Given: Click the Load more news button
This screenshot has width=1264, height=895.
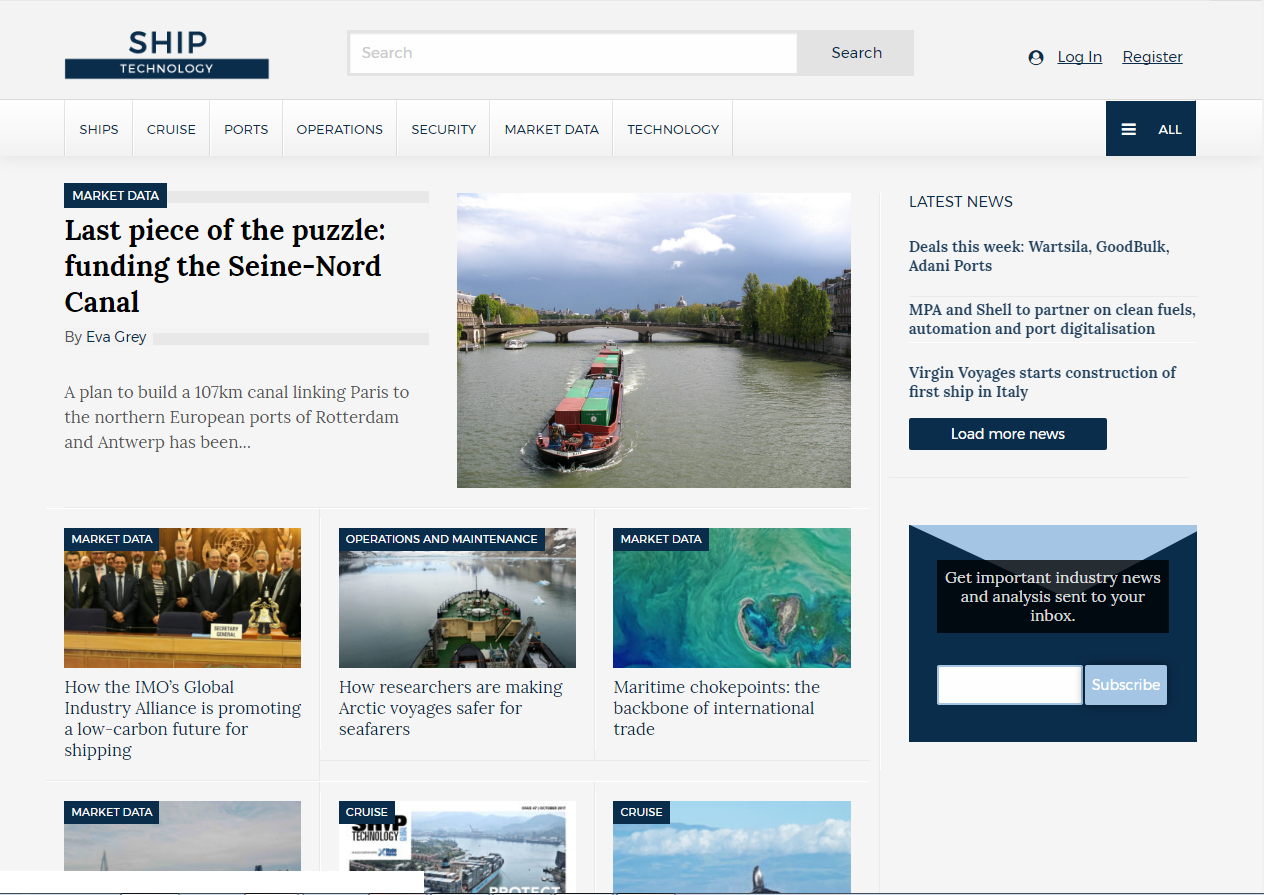Looking at the screenshot, I should click(1007, 434).
